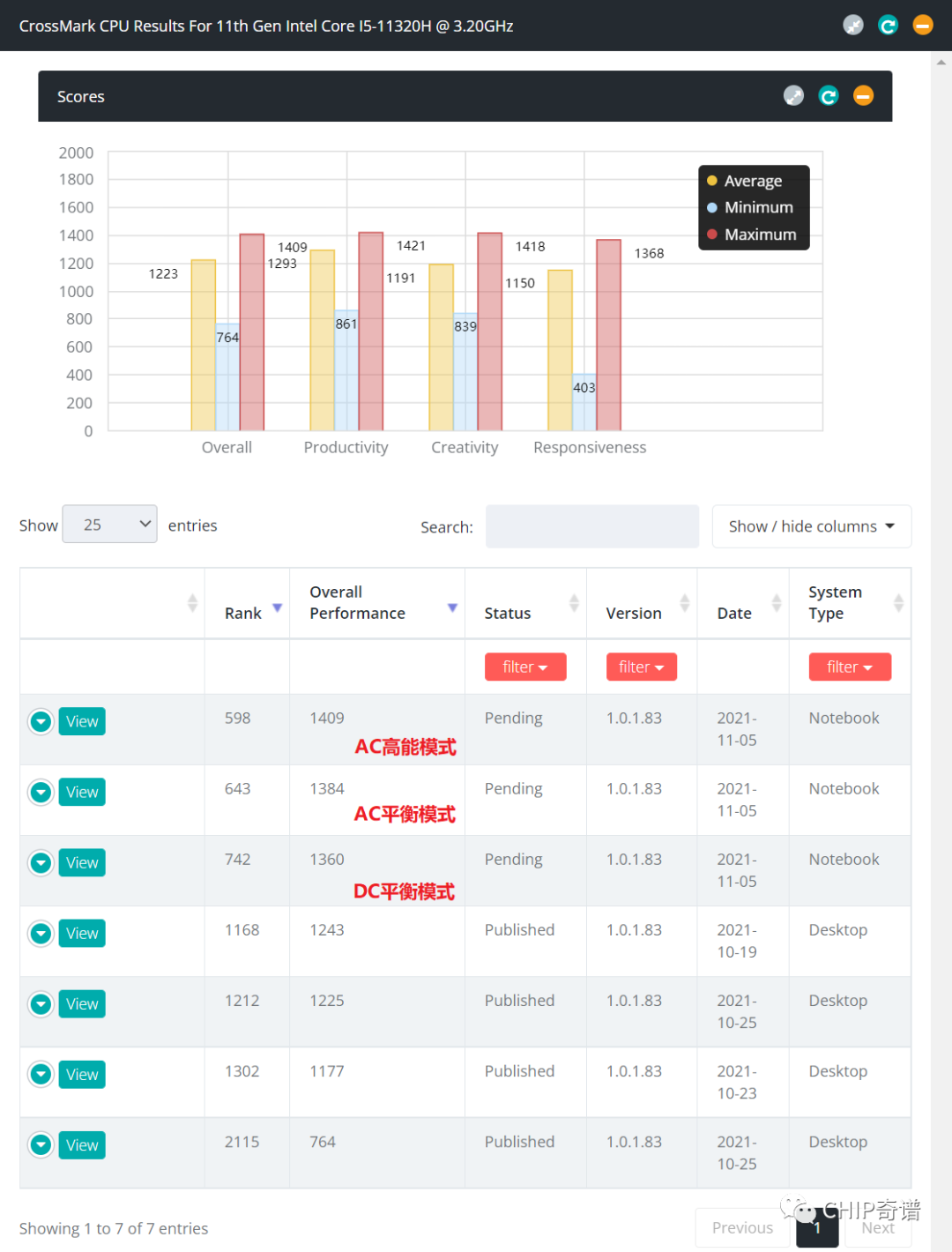Screen dimensions: 952x1252
Task: Click the Responsiveness minimum bar (403)
Action: [584, 403]
